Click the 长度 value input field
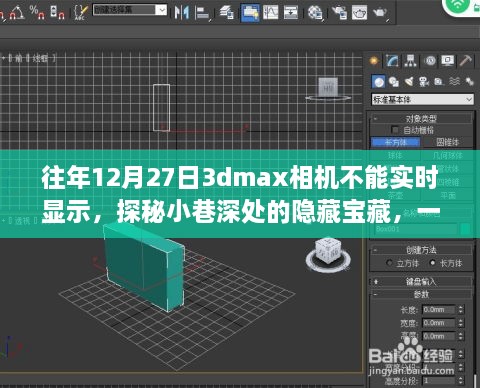 tap(438, 310)
